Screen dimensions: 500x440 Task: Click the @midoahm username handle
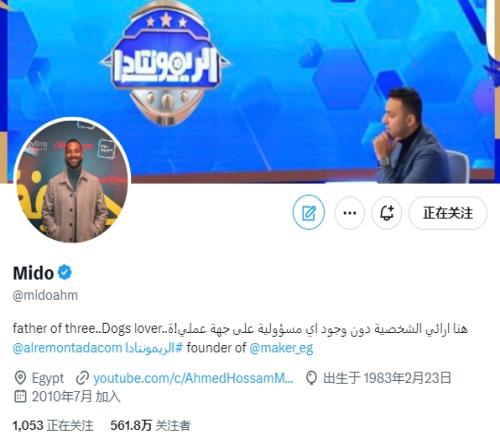coord(45,295)
